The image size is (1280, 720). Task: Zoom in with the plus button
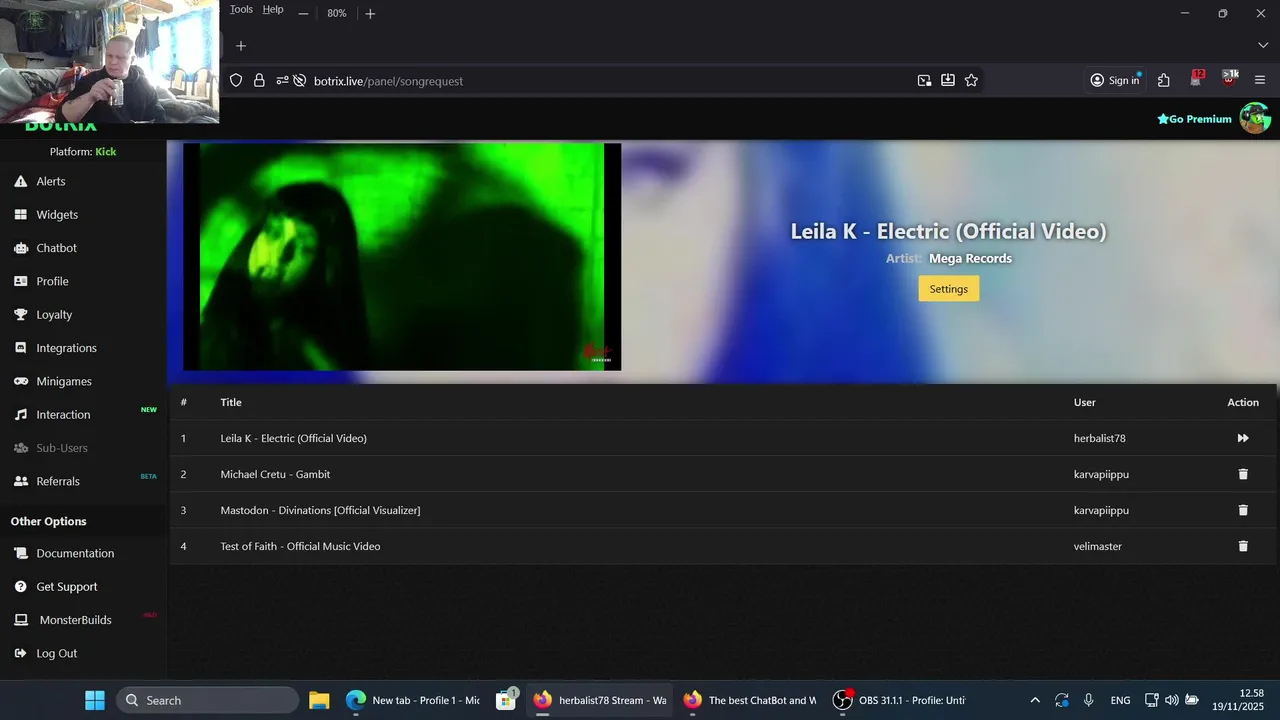pos(370,14)
